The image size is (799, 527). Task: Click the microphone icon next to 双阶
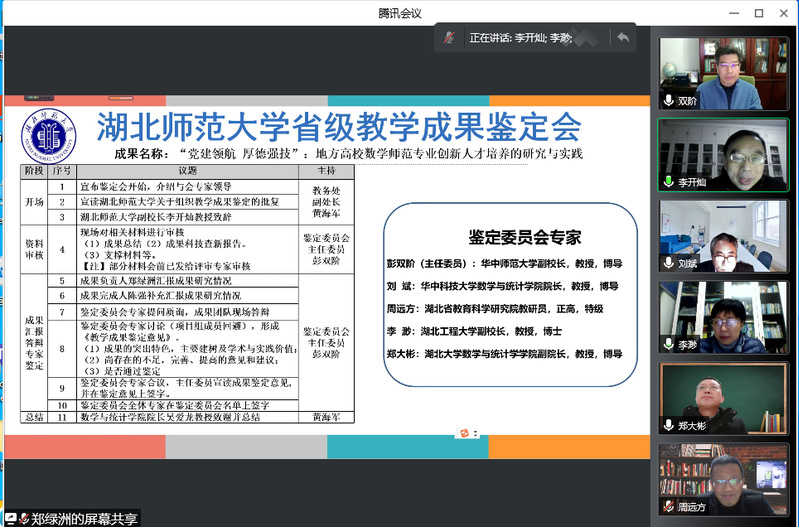click(669, 100)
